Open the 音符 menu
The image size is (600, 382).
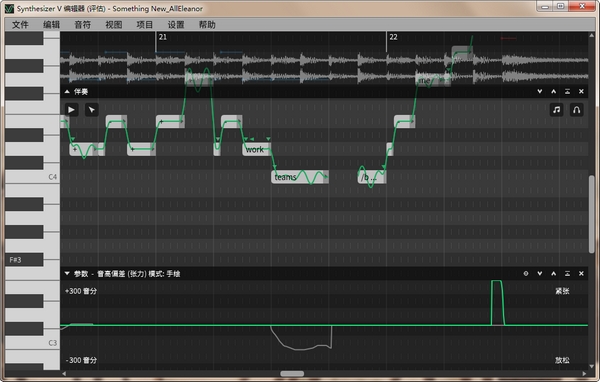point(82,25)
